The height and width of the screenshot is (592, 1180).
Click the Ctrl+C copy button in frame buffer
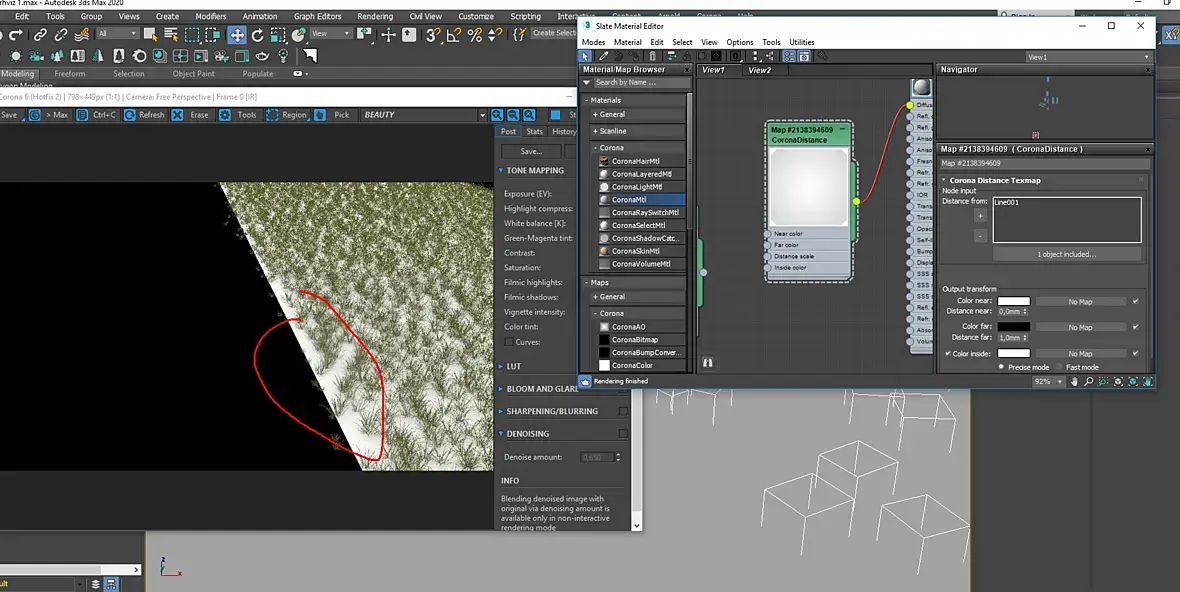pos(96,115)
